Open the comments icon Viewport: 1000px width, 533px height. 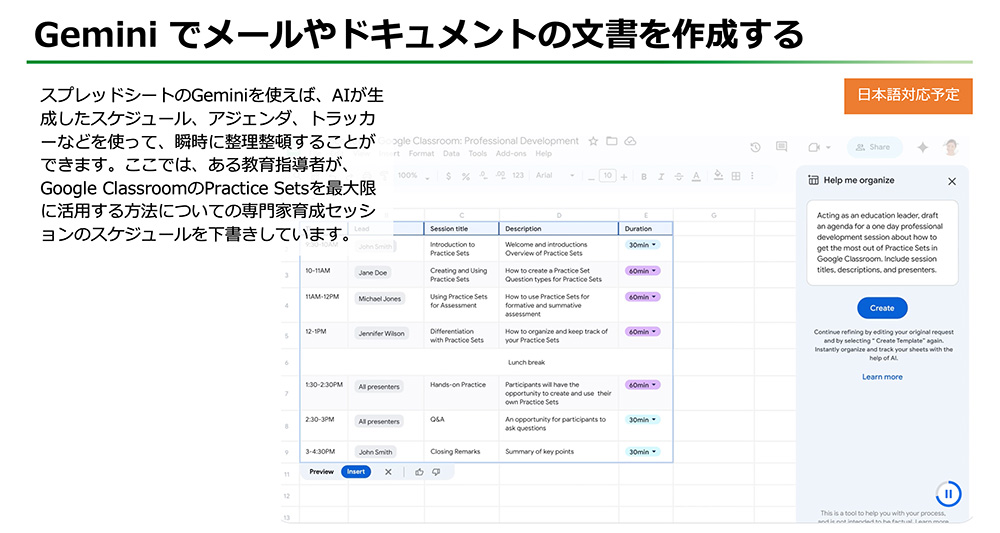[781, 147]
